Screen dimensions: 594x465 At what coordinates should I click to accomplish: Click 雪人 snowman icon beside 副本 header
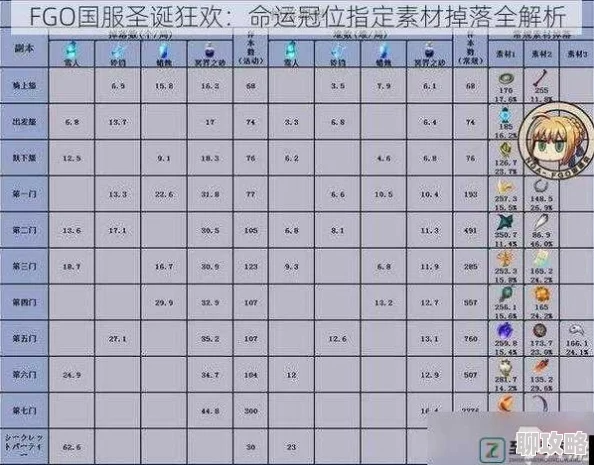click(71, 50)
